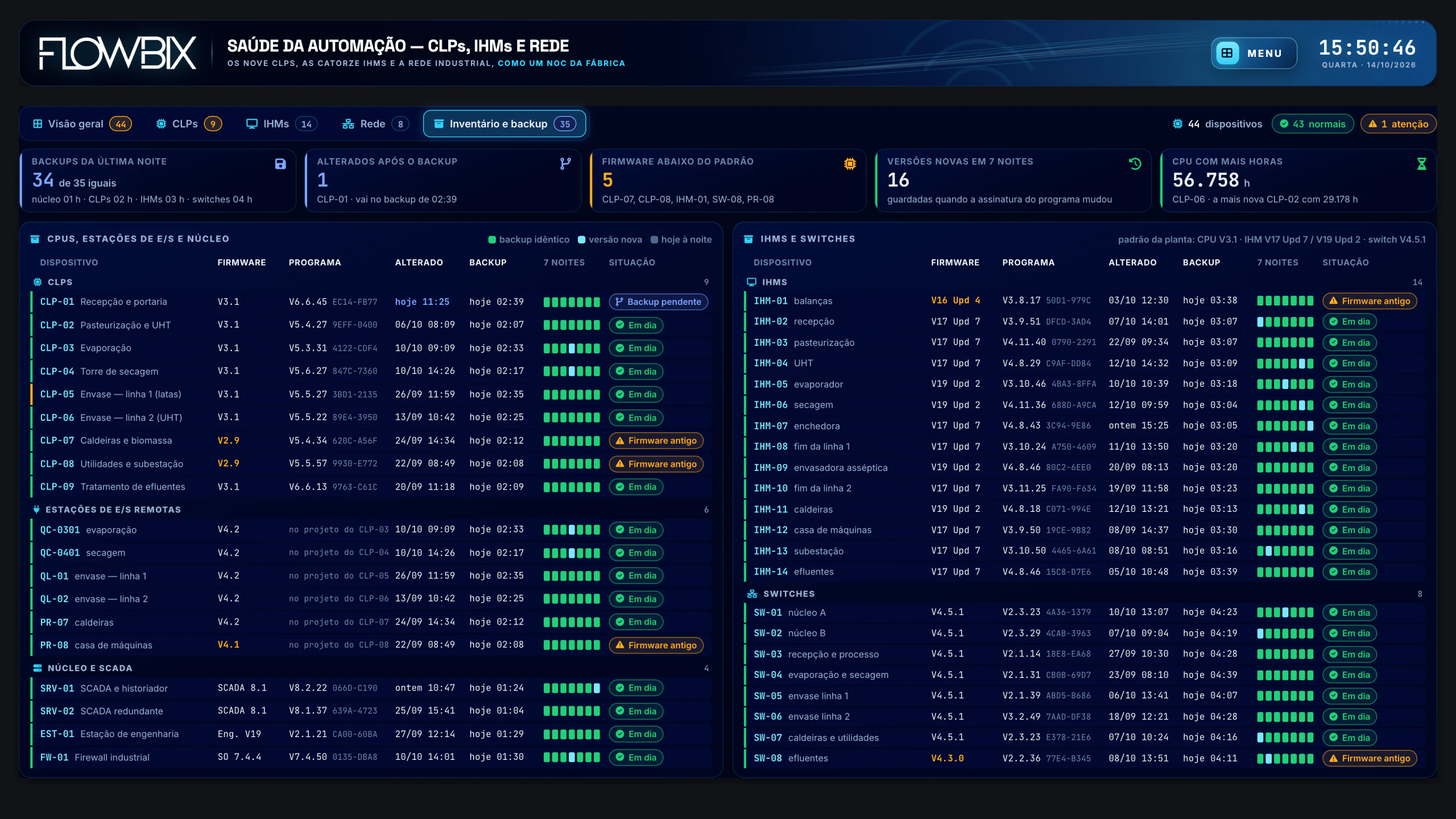Viewport: 1456px width, 819px height.
Task: Click Firmware antigo badge on SW-08 row
Action: click(1370, 758)
